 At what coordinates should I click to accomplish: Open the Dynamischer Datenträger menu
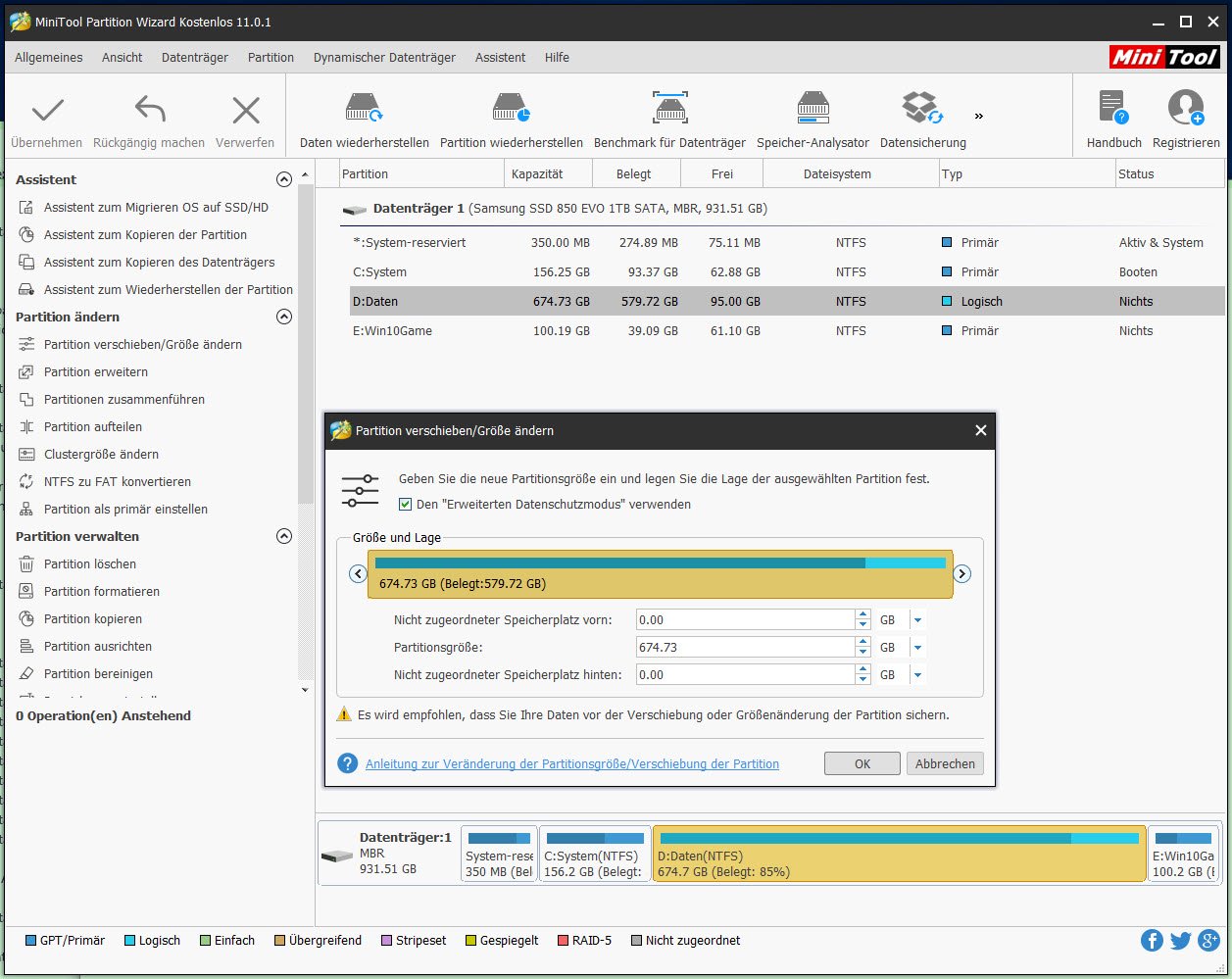[382, 57]
